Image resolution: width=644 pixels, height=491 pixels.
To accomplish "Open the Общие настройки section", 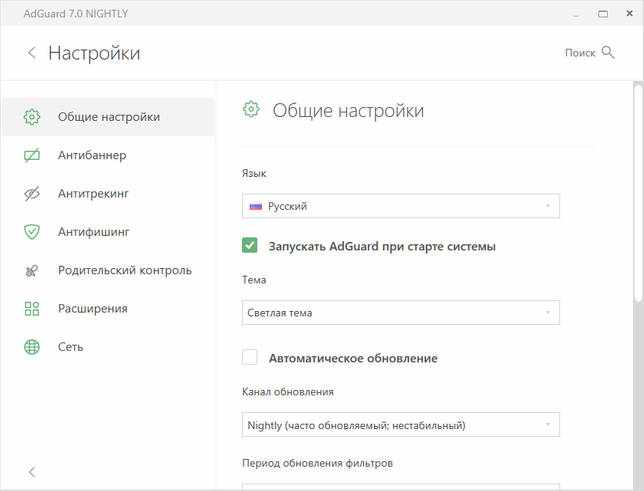I will [x=108, y=117].
